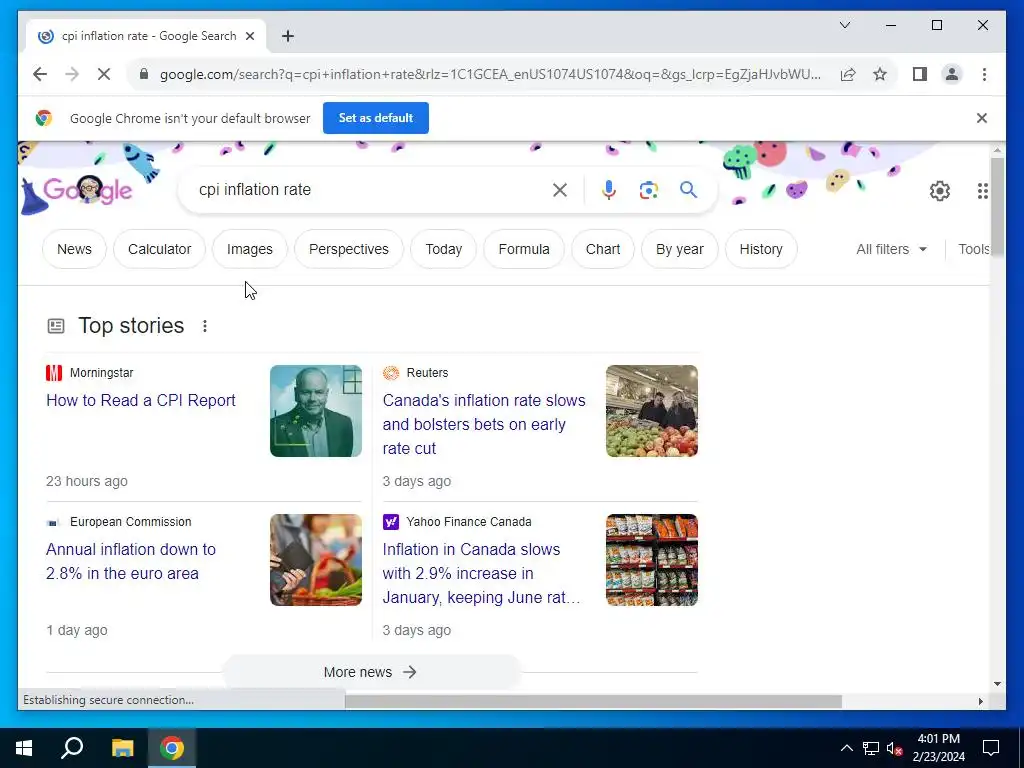Screen dimensions: 1024x768
Task: Expand the All filters dropdown
Action: pyautogui.click(x=891, y=249)
